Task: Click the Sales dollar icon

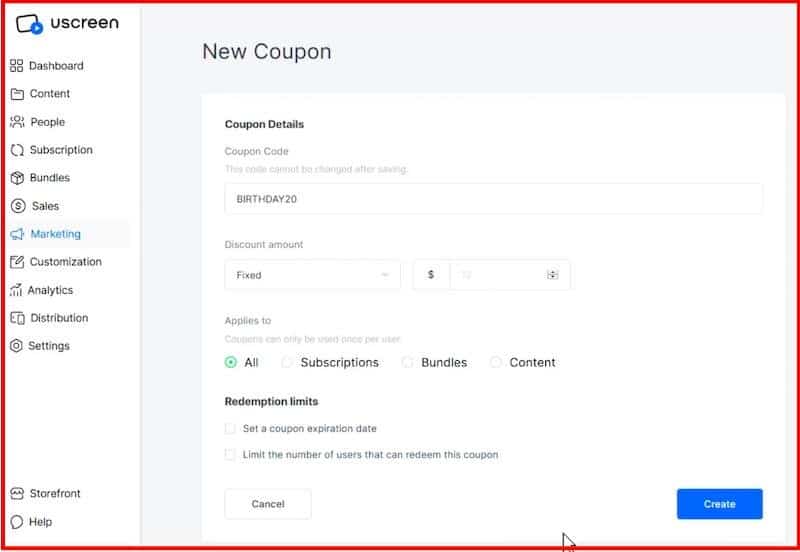Action: point(18,206)
